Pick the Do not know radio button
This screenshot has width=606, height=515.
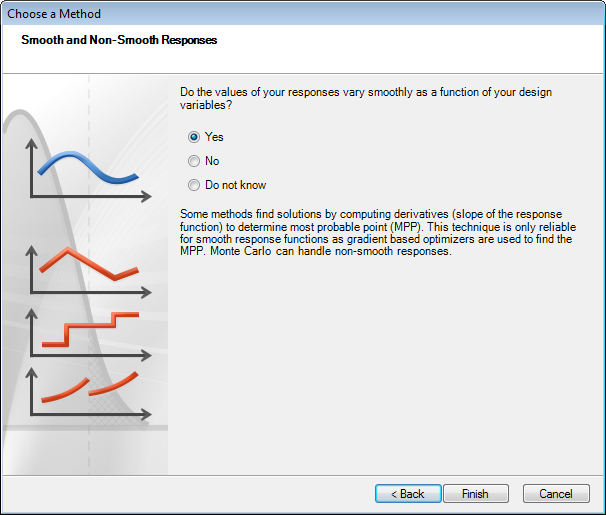point(194,185)
